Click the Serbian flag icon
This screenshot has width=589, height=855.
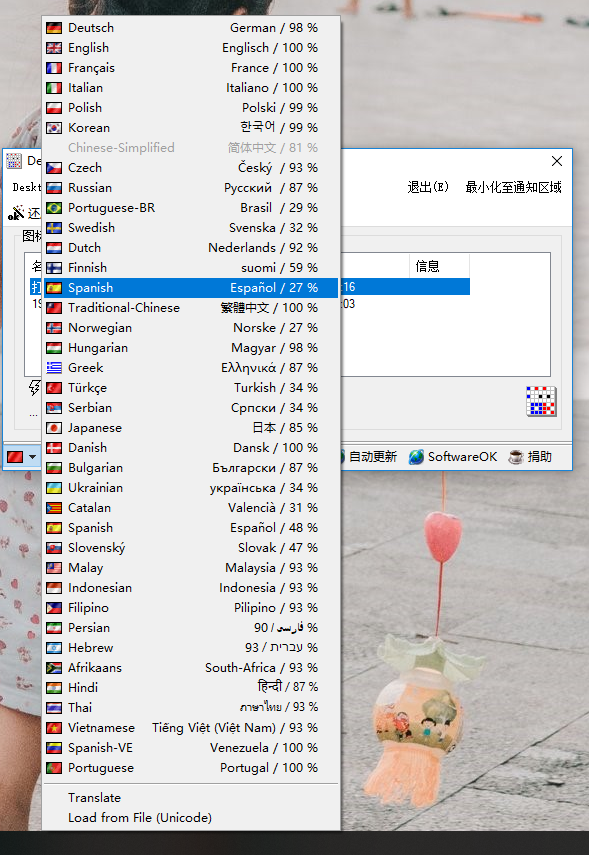tap(54, 408)
